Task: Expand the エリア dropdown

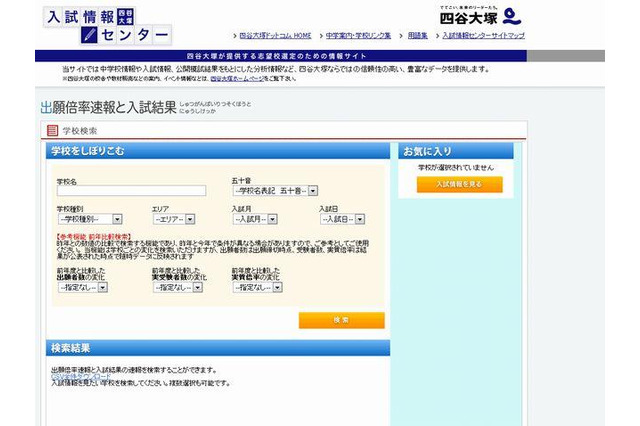Action: pos(174,220)
